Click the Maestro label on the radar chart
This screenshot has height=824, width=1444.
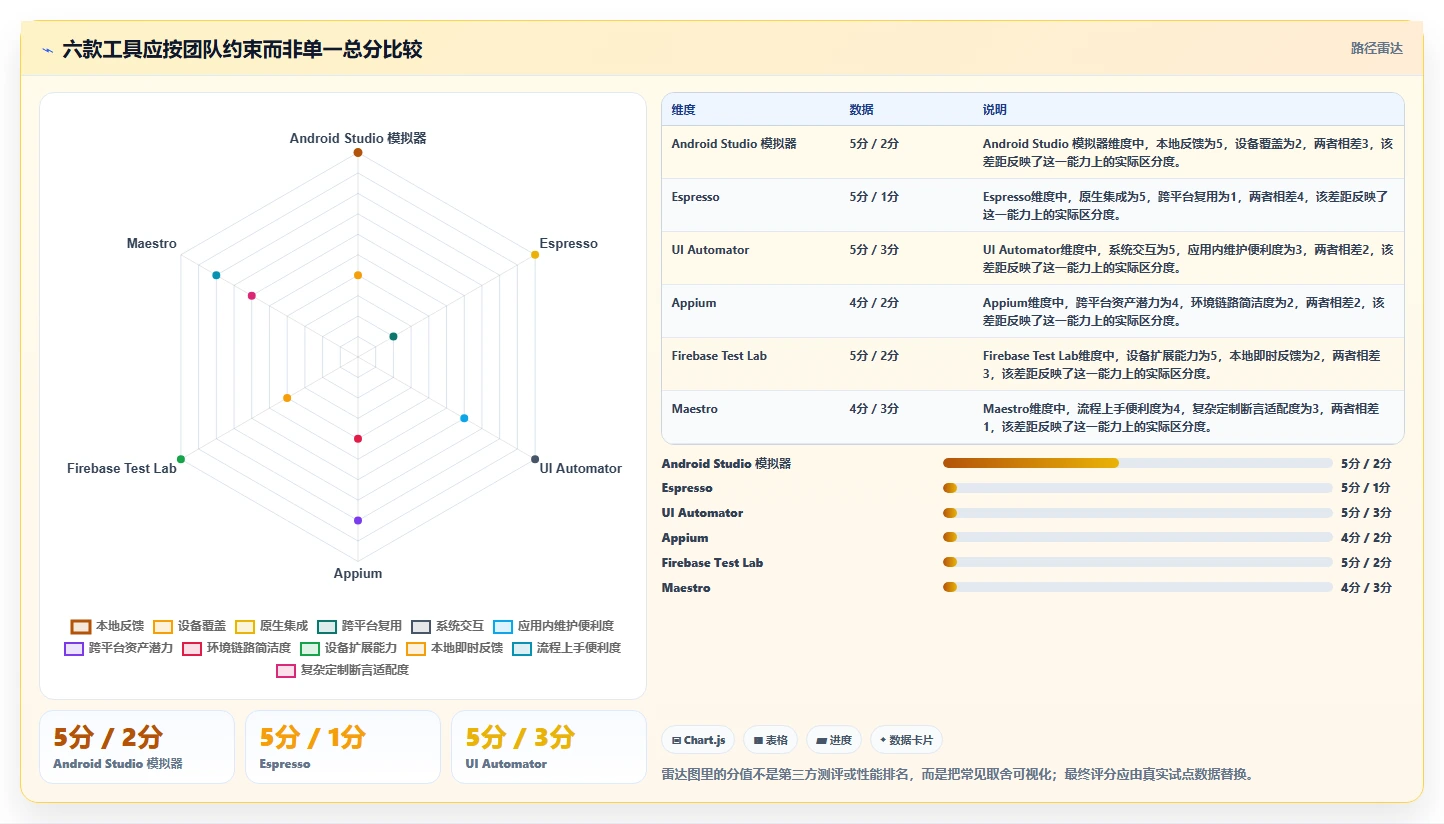pyautogui.click(x=152, y=244)
